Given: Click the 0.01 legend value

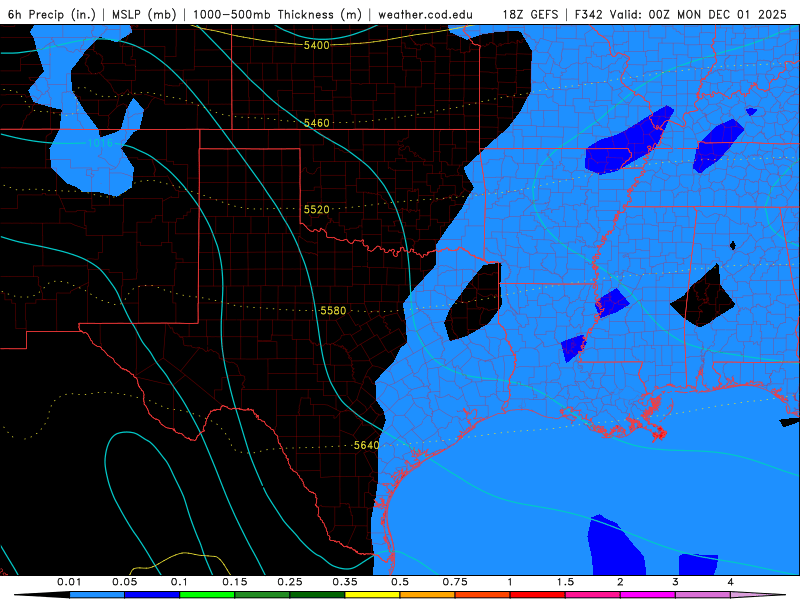Looking at the screenshot, I should (x=69, y=582).
